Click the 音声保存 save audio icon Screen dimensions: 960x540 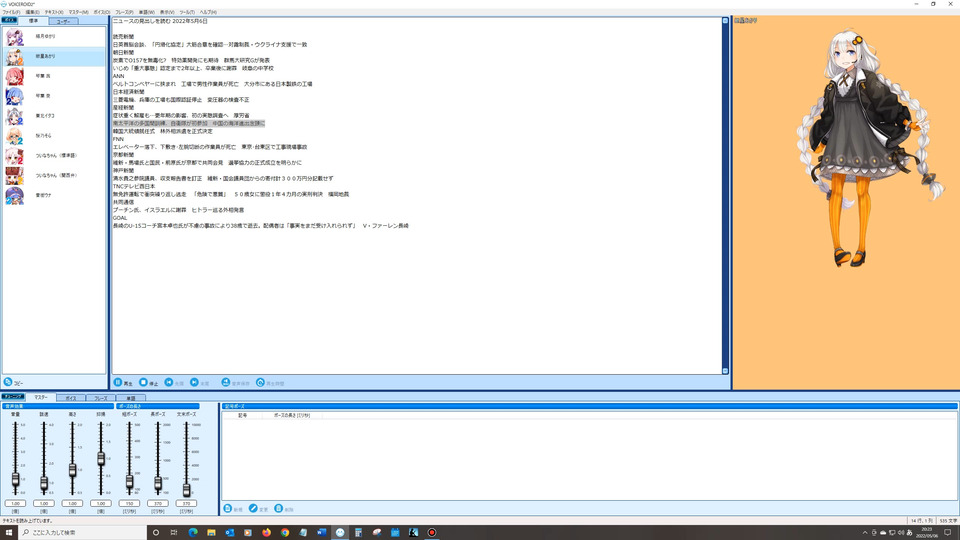point(225,382)
